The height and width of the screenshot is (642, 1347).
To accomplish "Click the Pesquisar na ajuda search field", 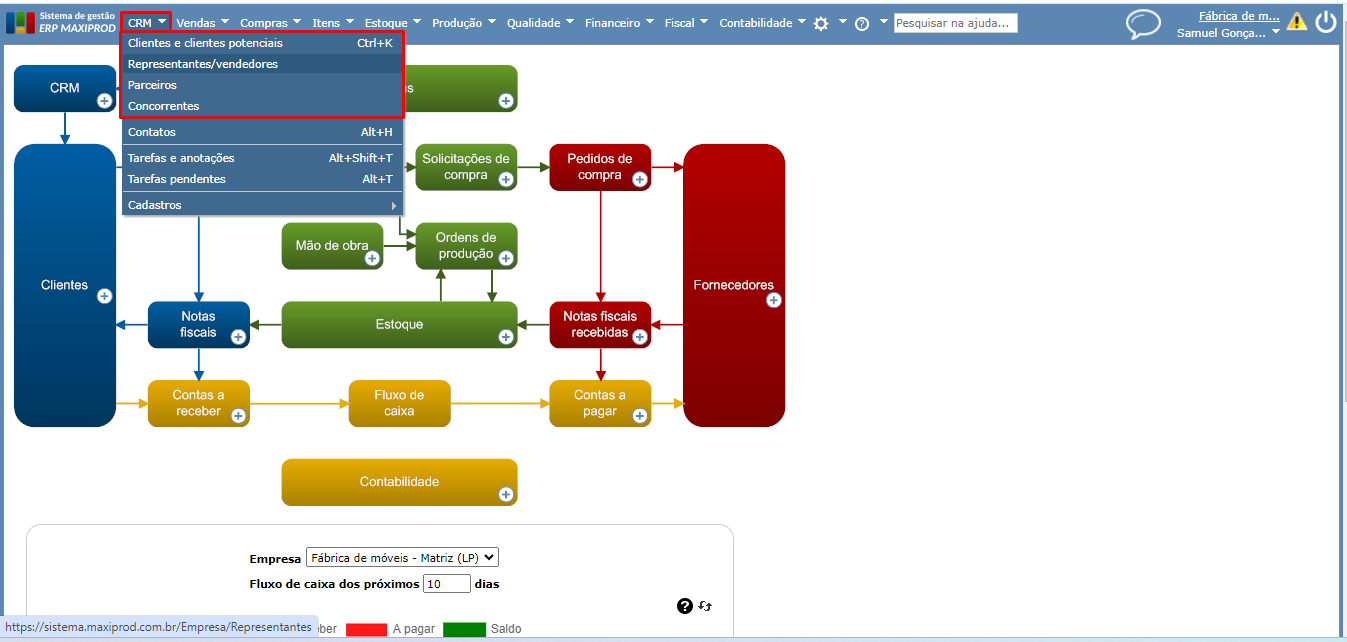I will coord(955,23).
